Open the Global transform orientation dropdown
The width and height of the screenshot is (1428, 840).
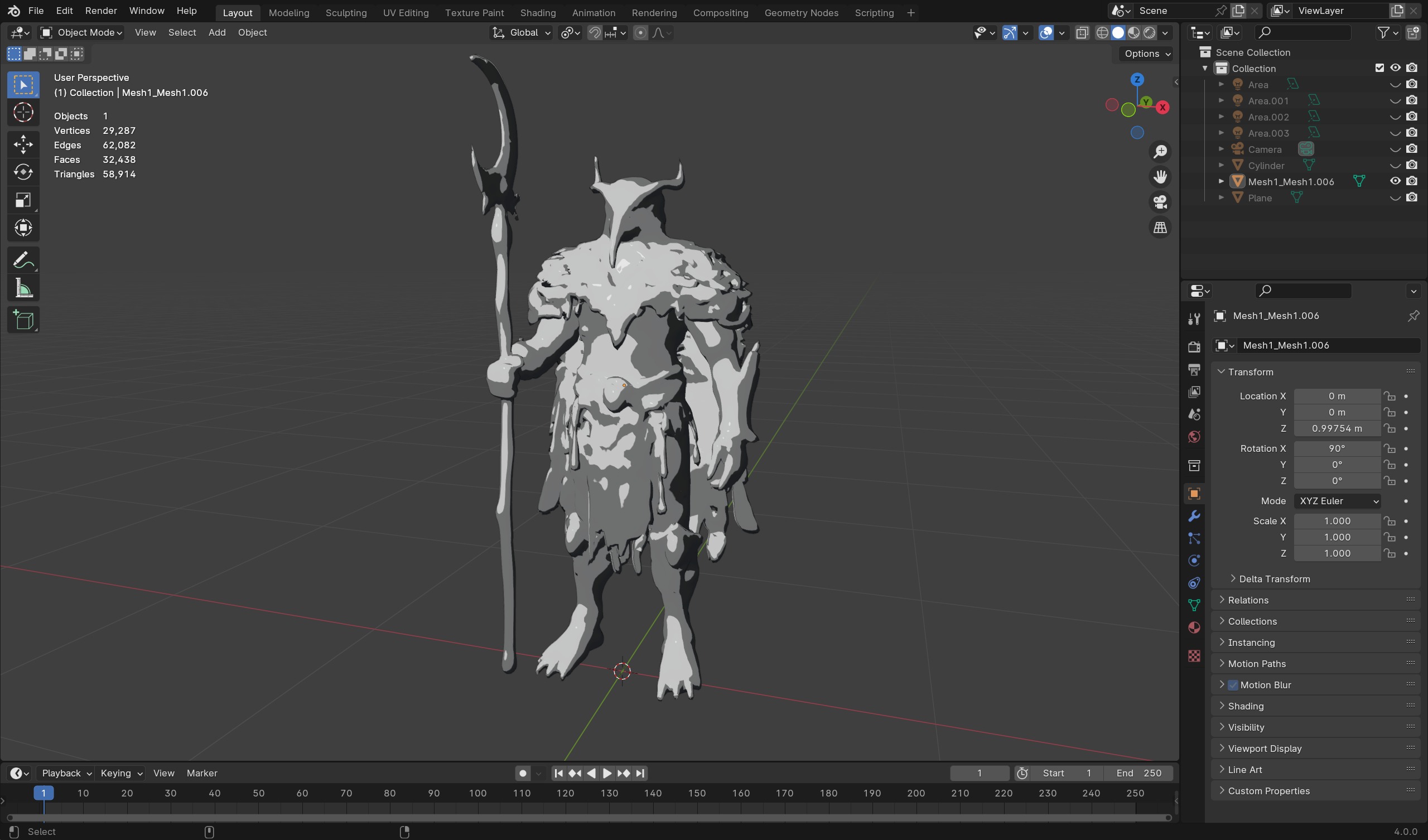pyautogui.click(x=521, y=33)
